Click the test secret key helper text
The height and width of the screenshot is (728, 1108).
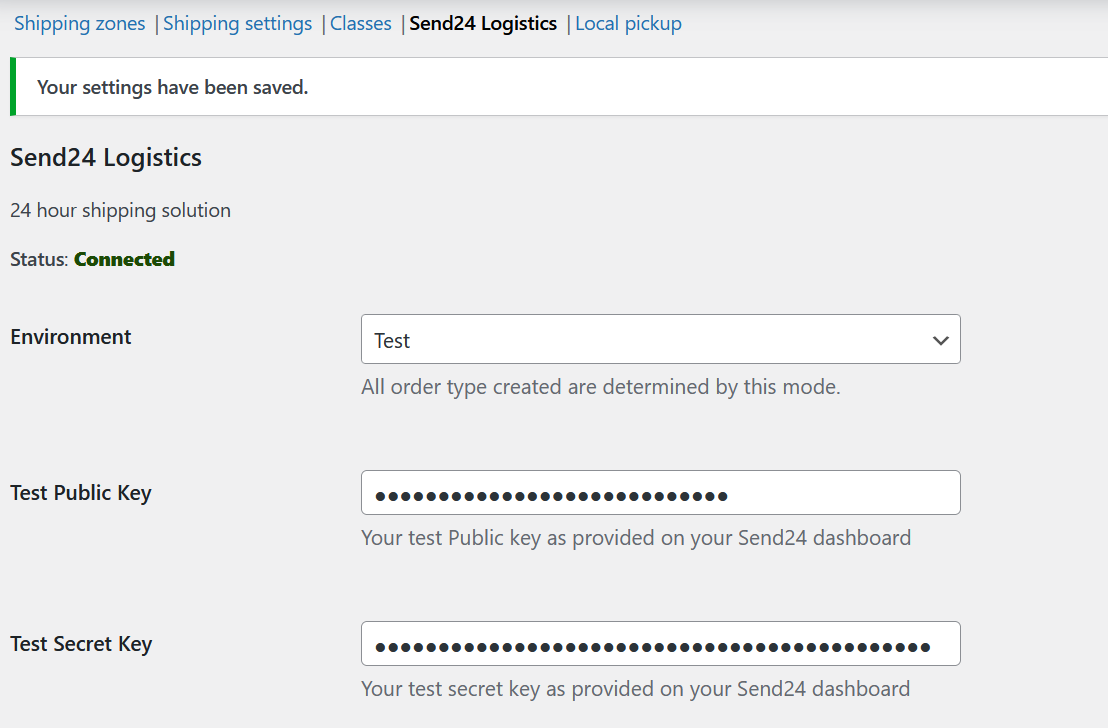(635, 688)
